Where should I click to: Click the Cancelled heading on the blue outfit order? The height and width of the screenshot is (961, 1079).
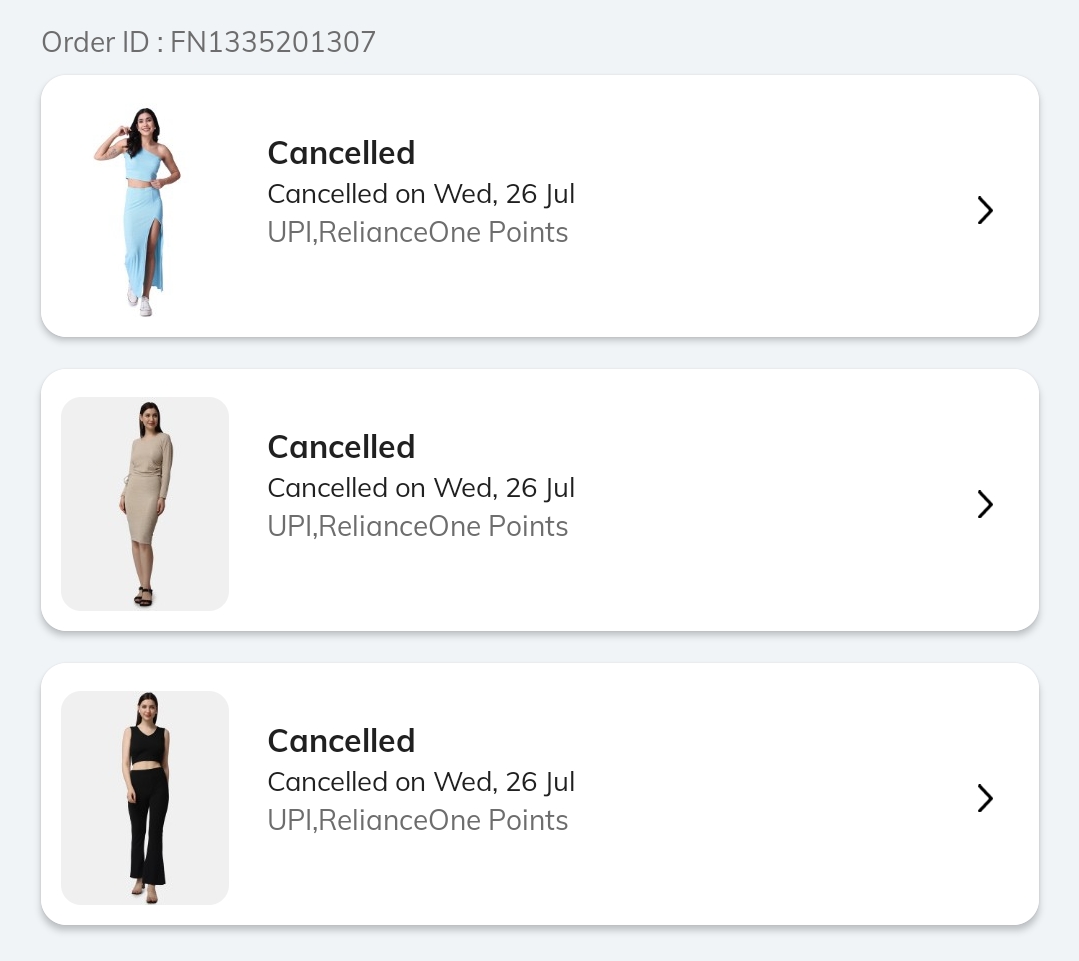tap(341, 153)
